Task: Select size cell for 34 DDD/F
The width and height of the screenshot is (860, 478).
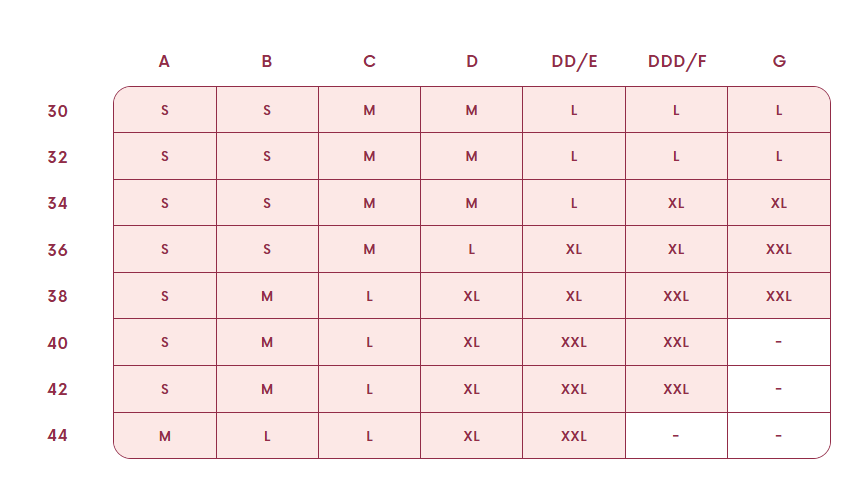Action: [x=676, y=203]
